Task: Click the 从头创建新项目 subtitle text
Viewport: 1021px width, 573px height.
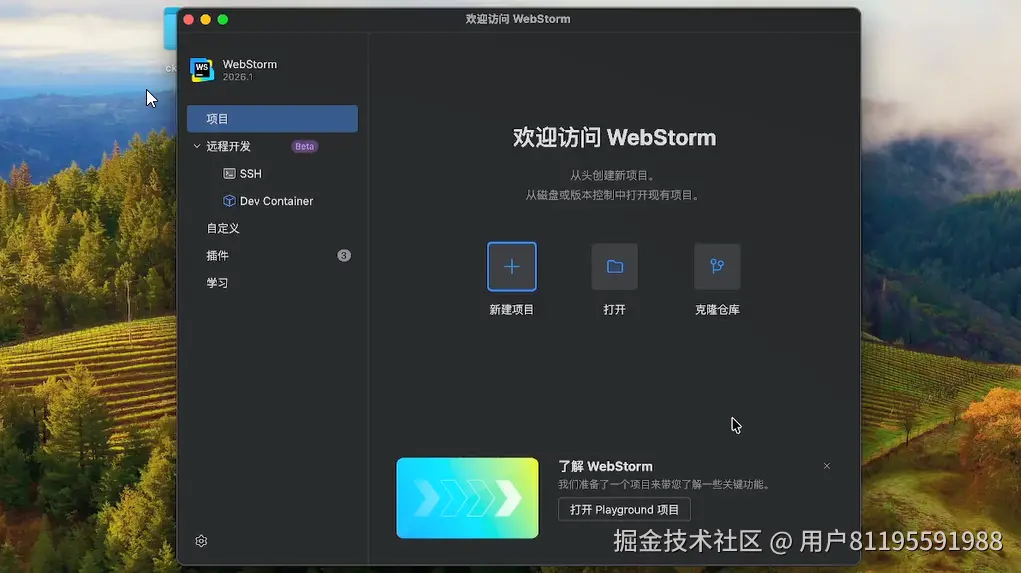Action: [613, 175]
